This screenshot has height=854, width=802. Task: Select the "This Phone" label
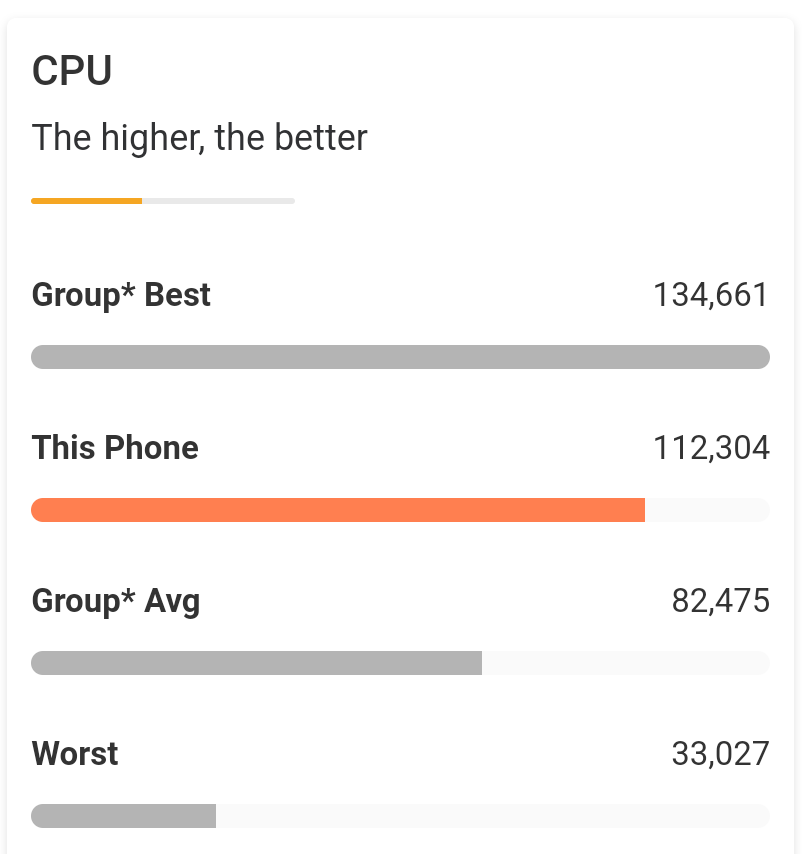[x=115, y=448]
